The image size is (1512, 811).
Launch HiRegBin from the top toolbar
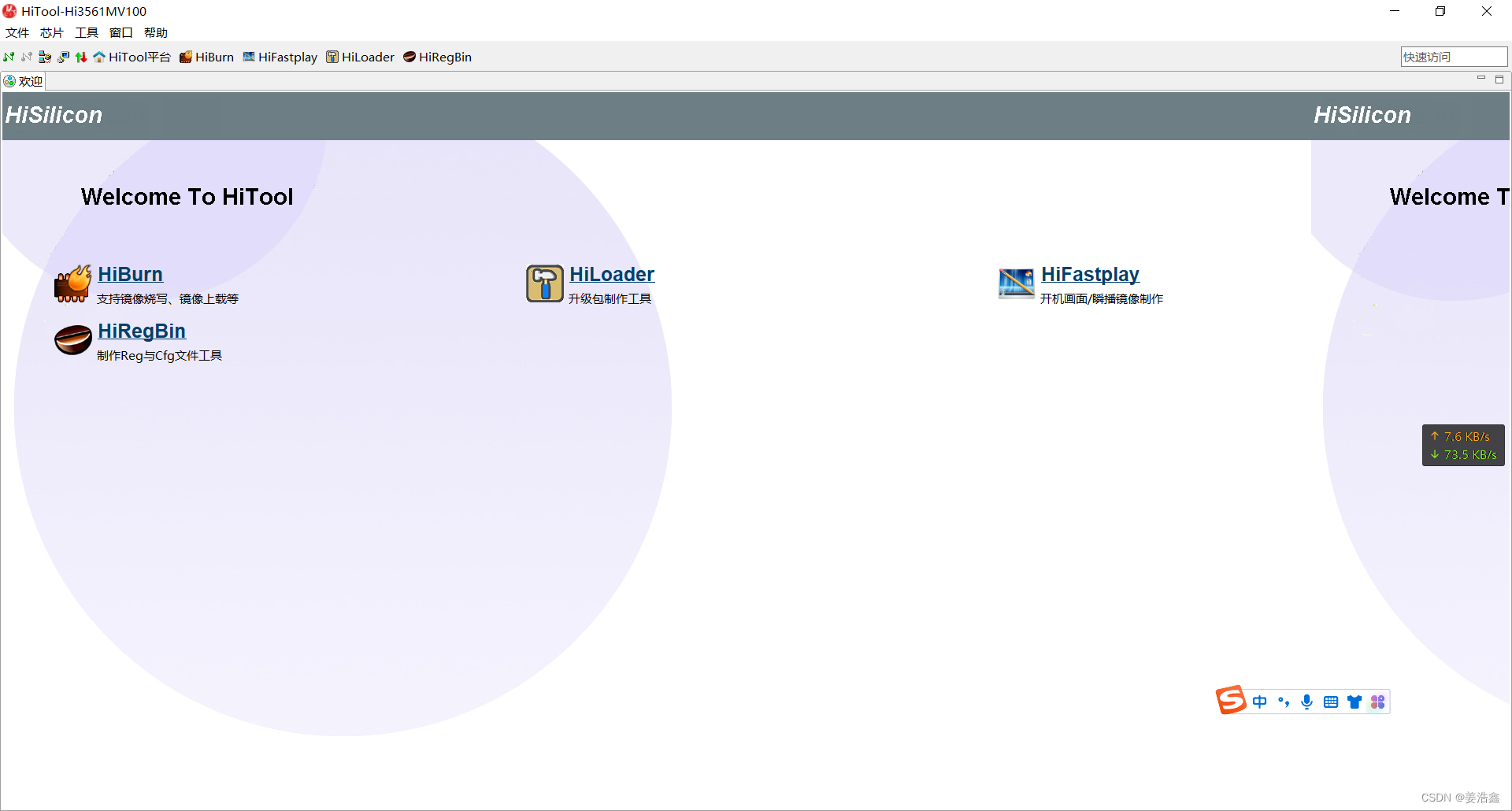[x=437, y=57]
